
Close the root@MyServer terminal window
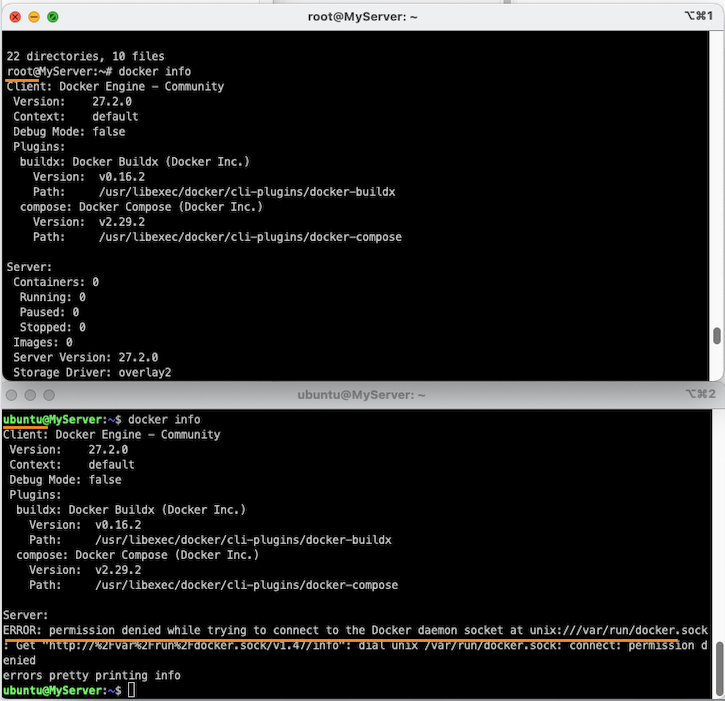[x=15, y=17]
